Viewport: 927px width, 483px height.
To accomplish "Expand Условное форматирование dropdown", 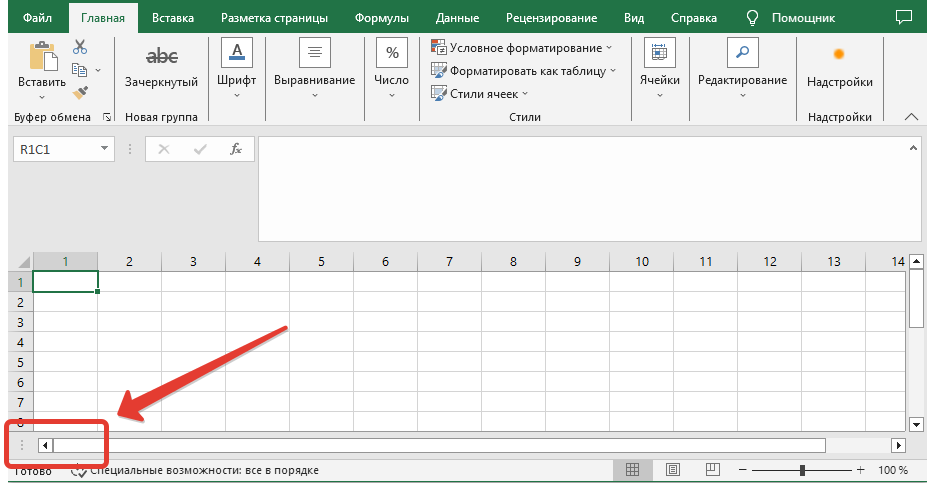I will pos(609,48).
